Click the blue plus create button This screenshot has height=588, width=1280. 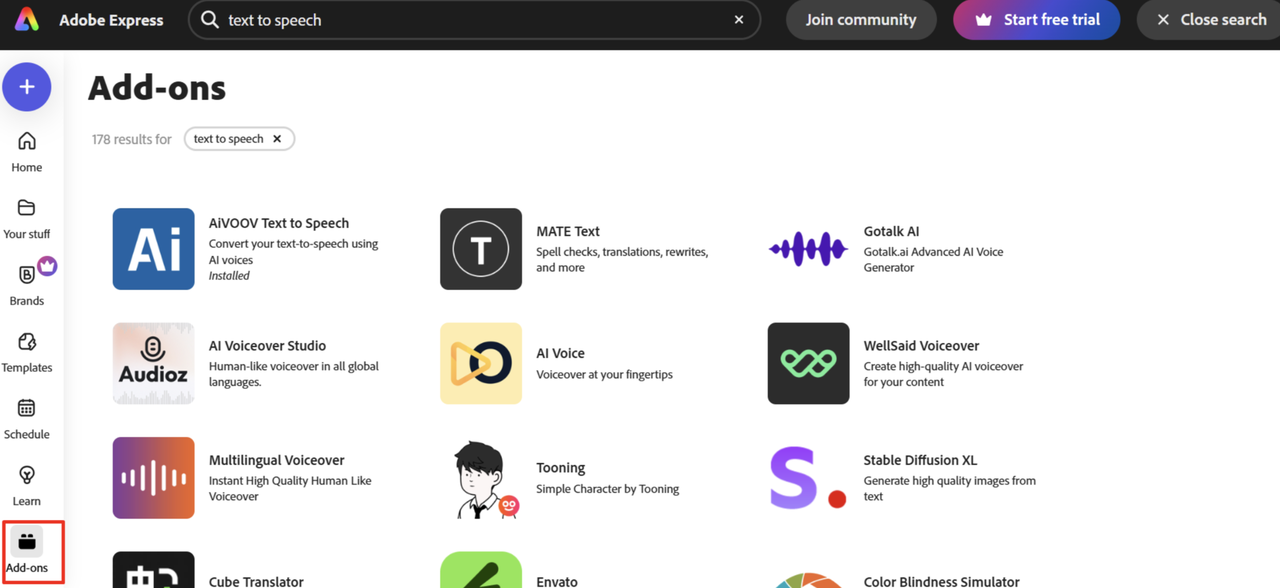point(27,87)
